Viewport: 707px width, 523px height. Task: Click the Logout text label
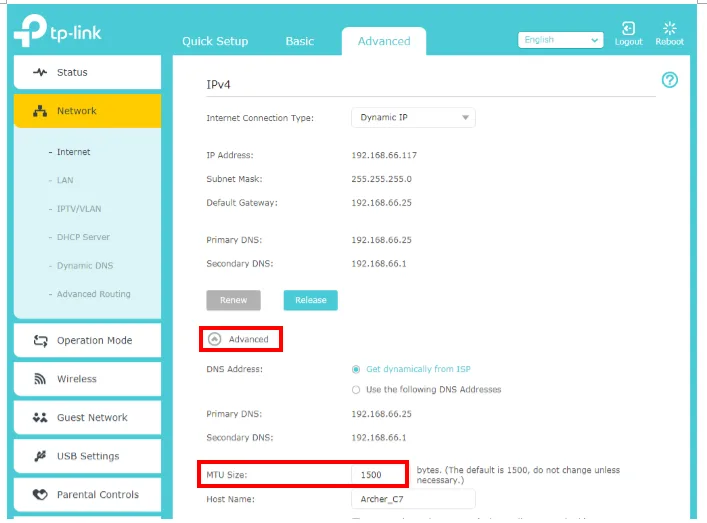(629, 42)
